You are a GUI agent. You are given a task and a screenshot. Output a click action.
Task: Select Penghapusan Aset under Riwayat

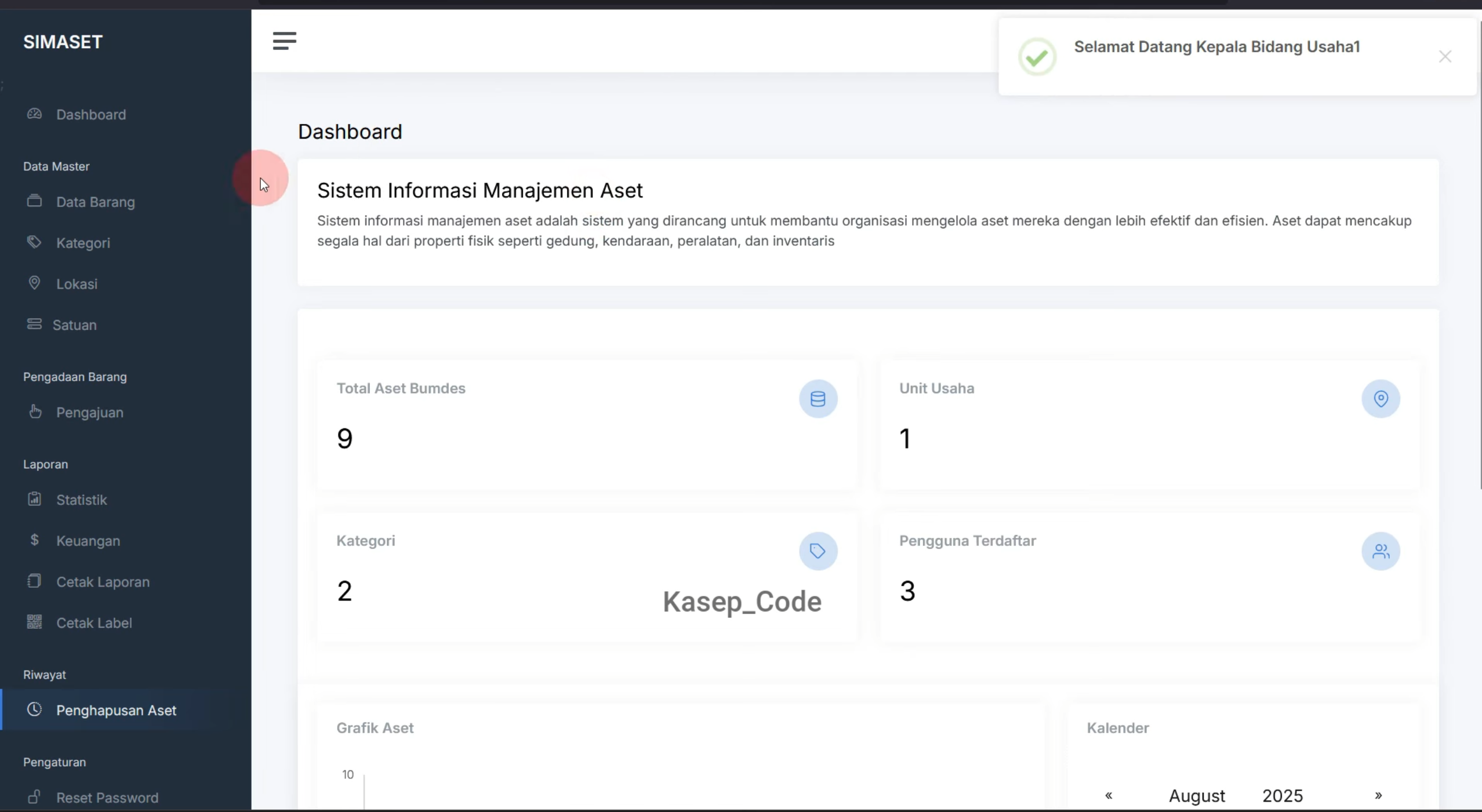pos(116,711)
